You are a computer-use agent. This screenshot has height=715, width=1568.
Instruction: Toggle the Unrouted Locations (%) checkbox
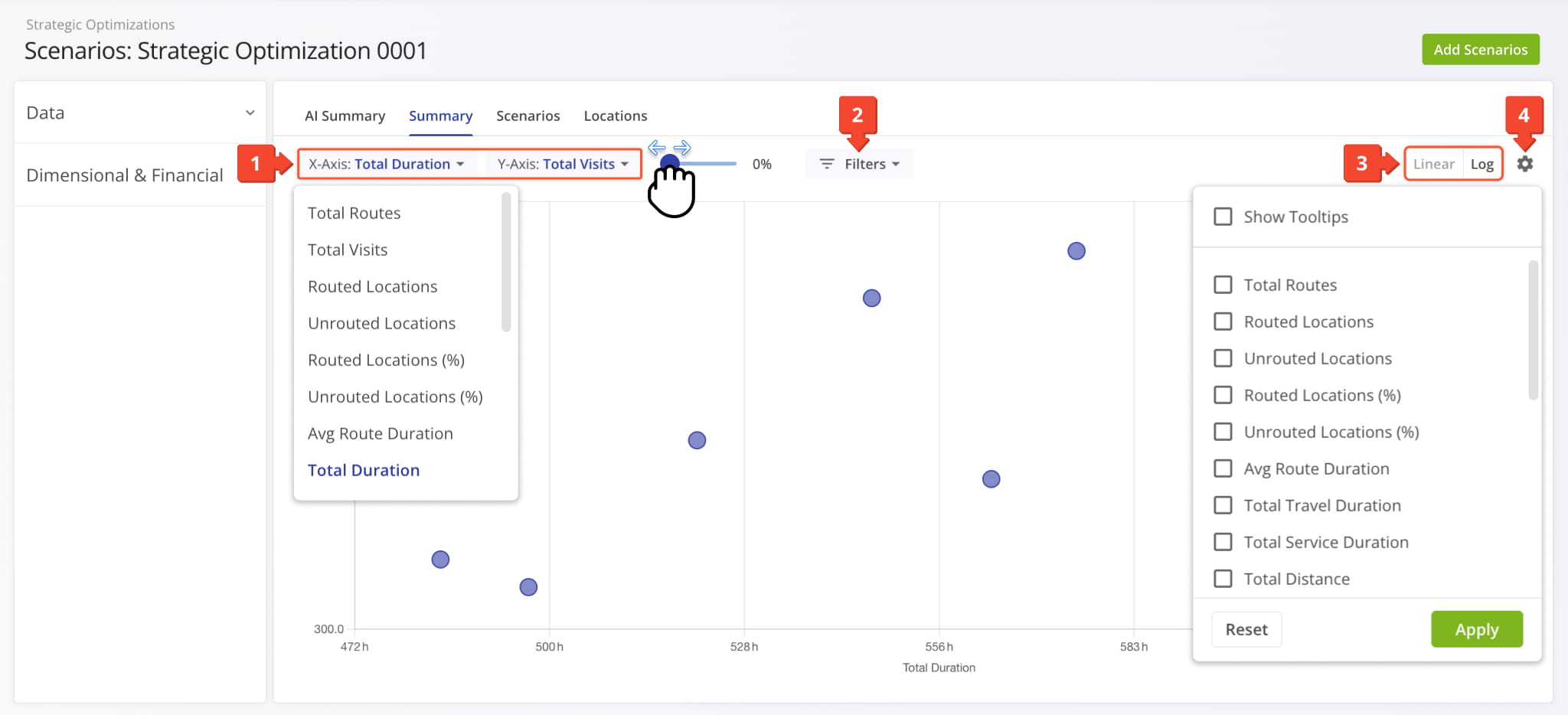pyautogui.click(x=1223, y=432)
